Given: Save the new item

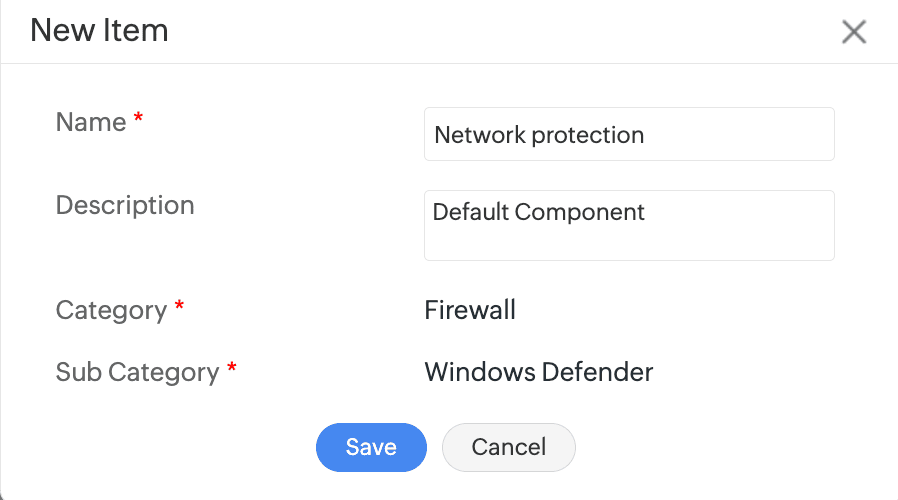Looking at the screenshot, I should 371,447.
